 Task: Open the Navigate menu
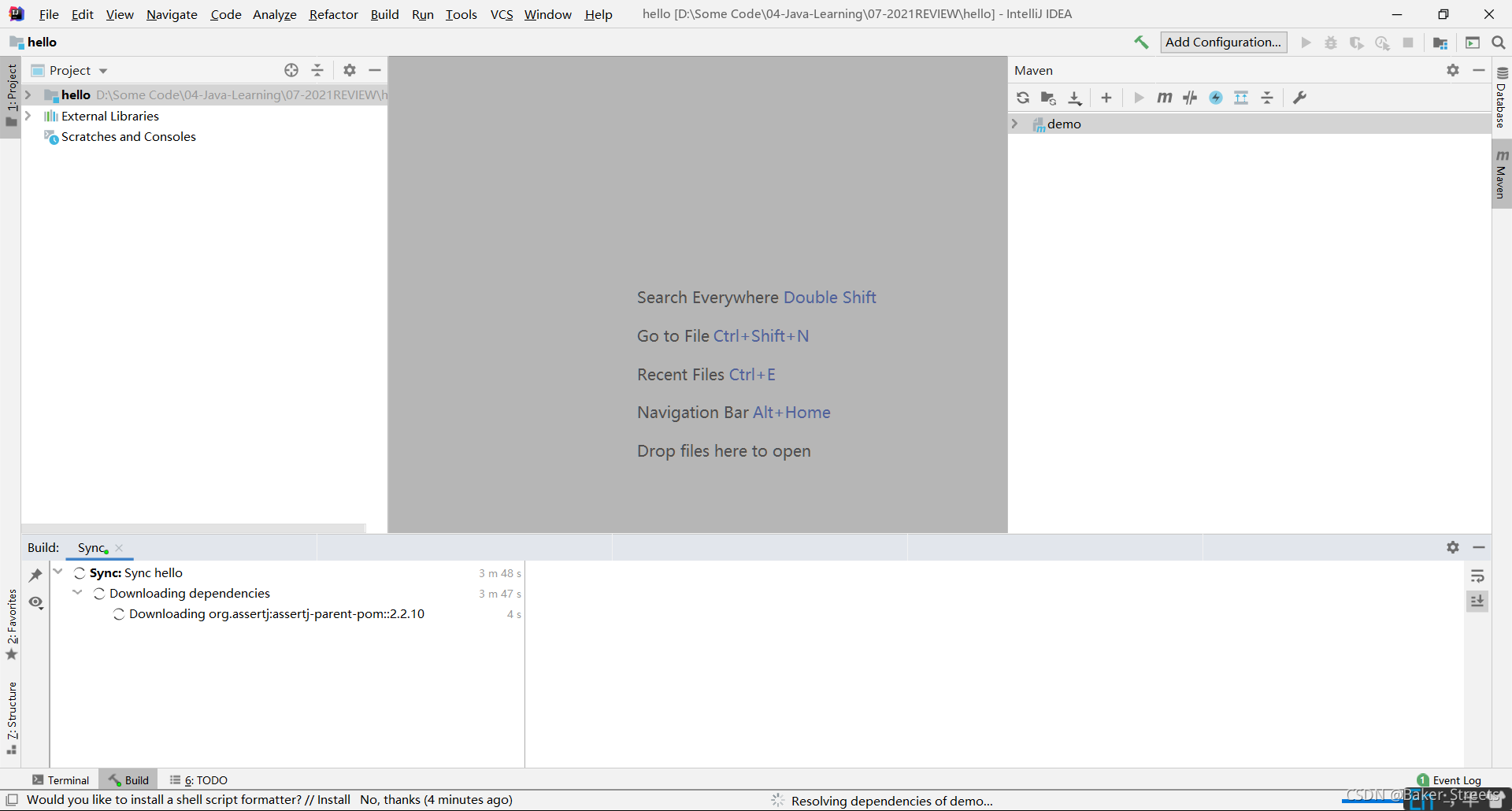tap(172, 14)
